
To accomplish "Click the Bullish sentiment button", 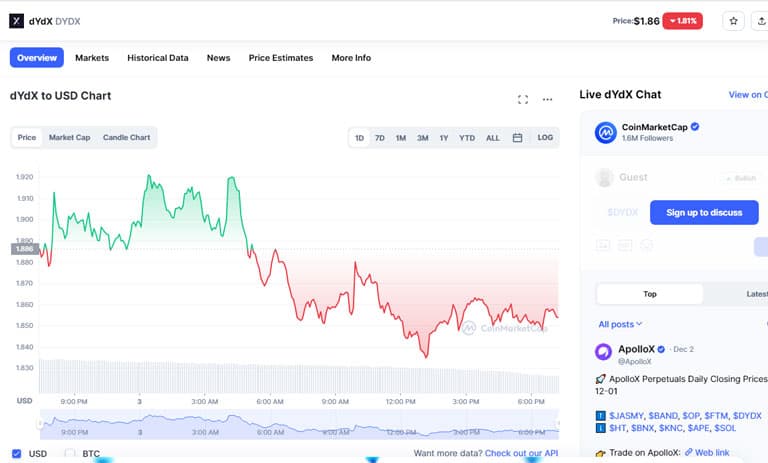I will click(740, 178).
